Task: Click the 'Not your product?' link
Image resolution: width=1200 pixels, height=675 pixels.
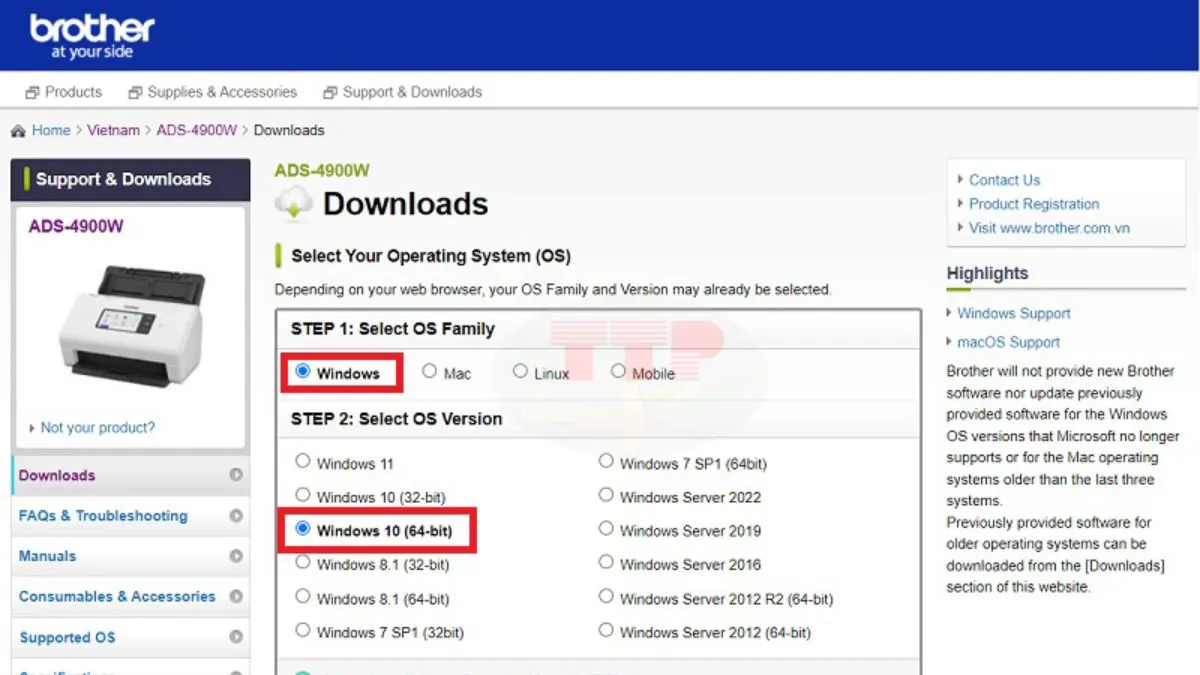Action: tap(97, 428)
